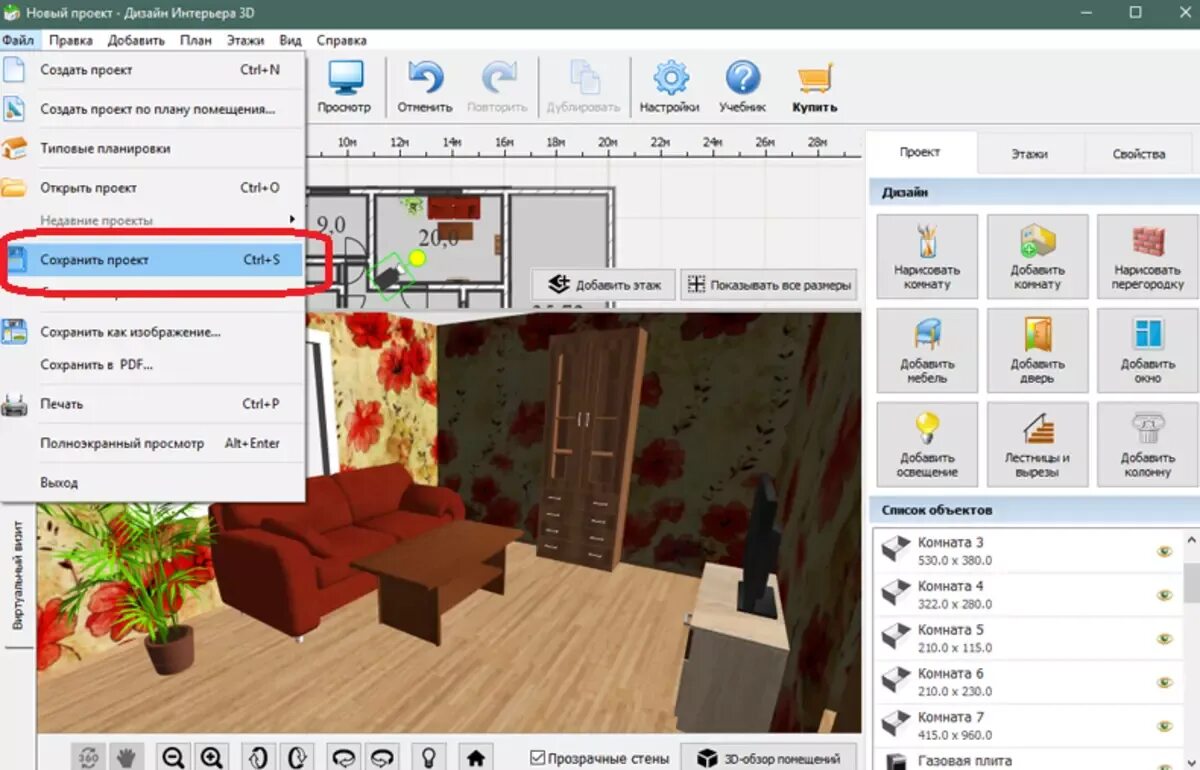Tilt view with first vertical rotate icon
1200x770 pixels.
[259, 757]
